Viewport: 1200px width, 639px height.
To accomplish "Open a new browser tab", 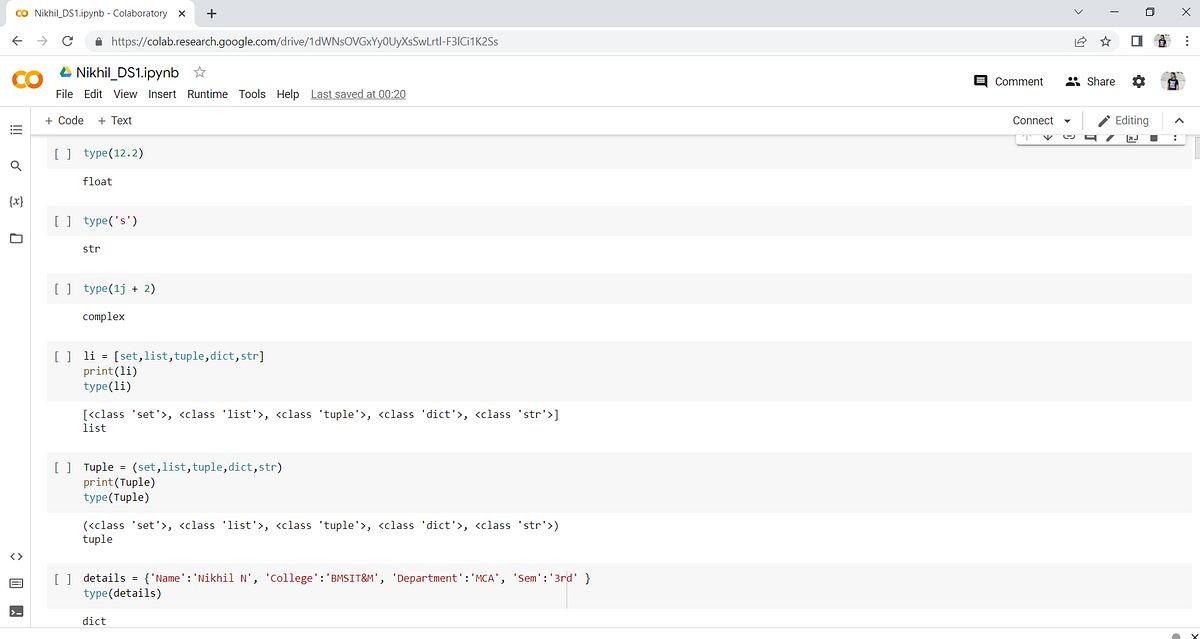I will [x=212, y=13].
